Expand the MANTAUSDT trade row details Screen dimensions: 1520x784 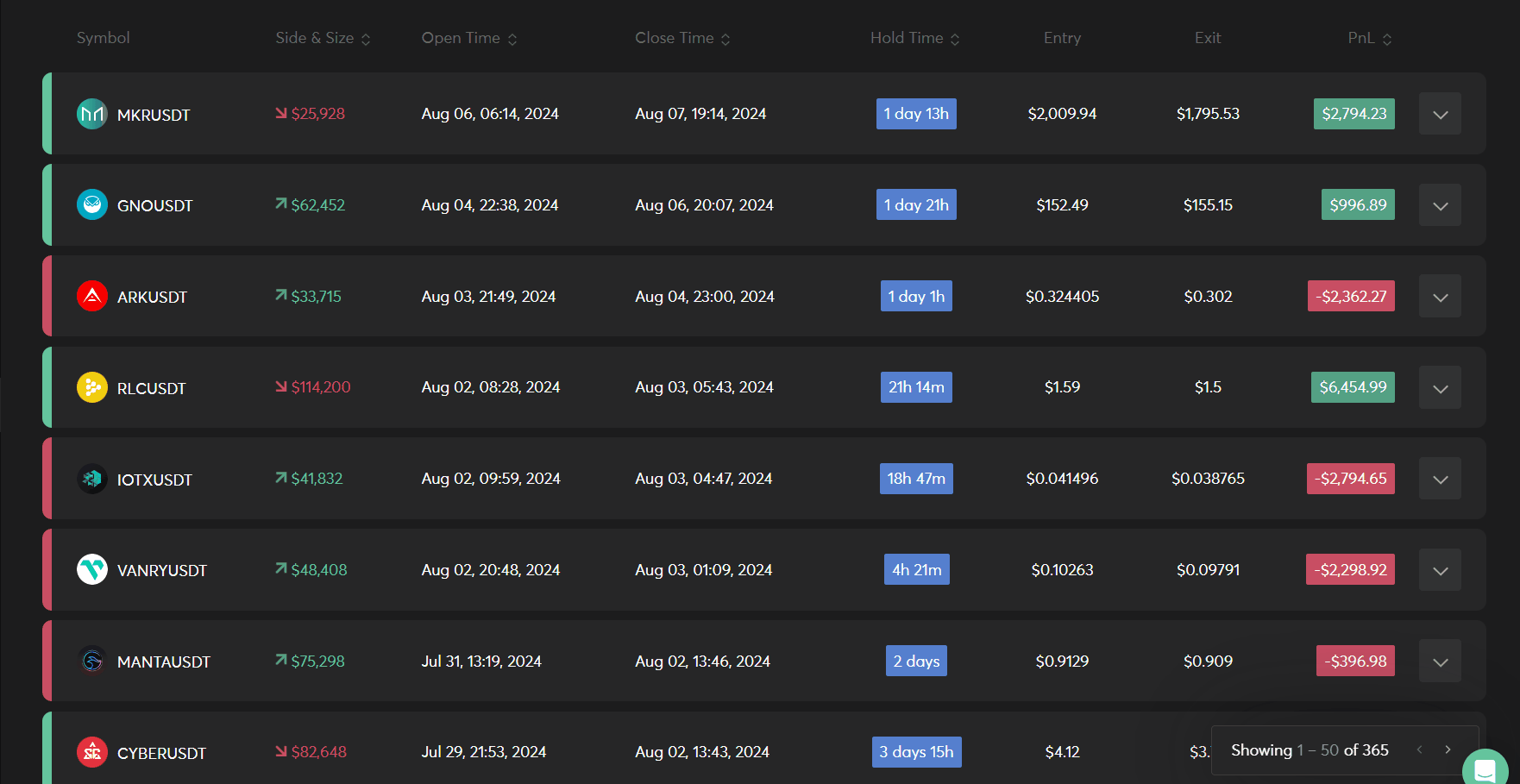click(x=1440, y=662)
